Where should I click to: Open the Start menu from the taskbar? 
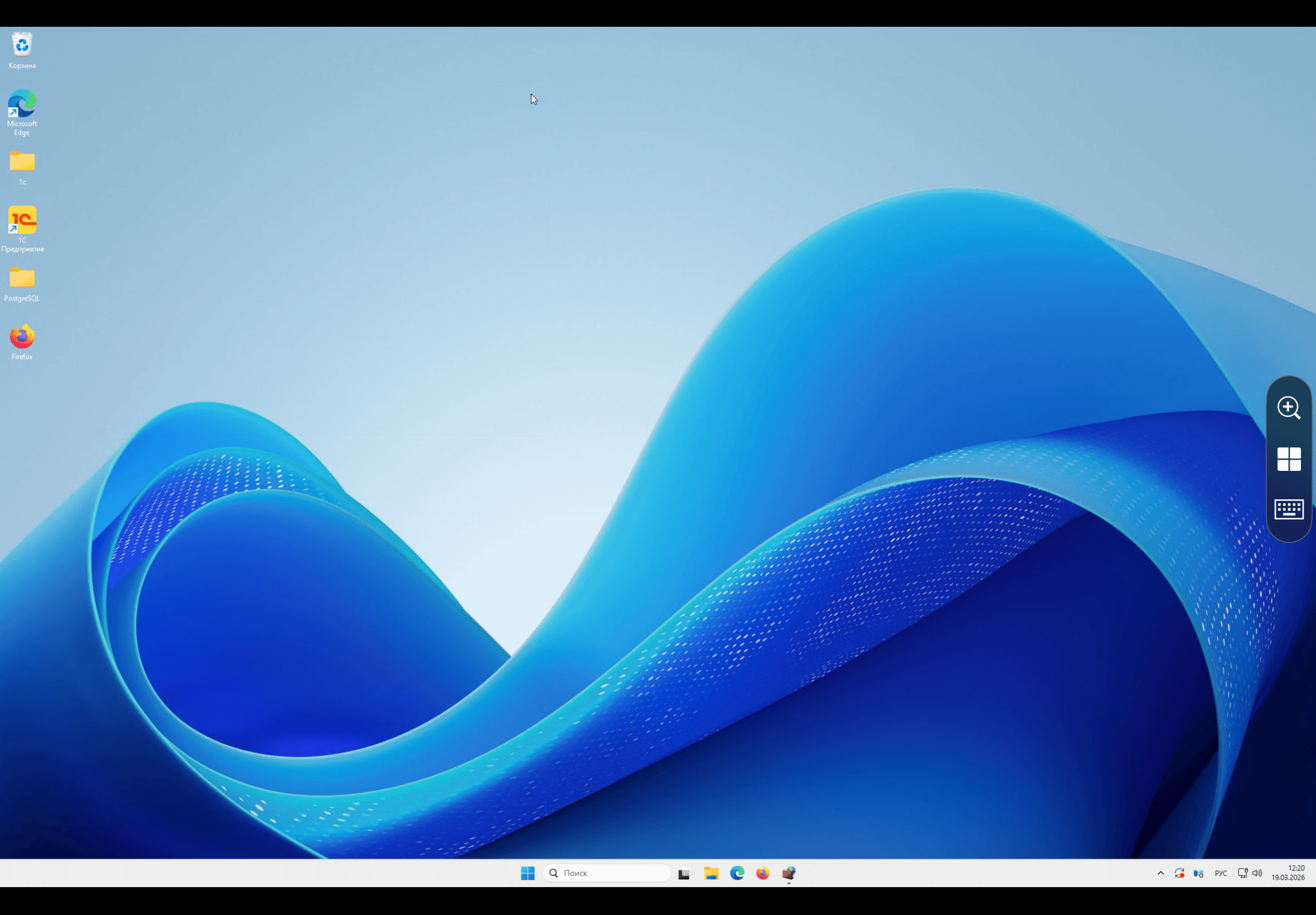click(x=527, y=873)
